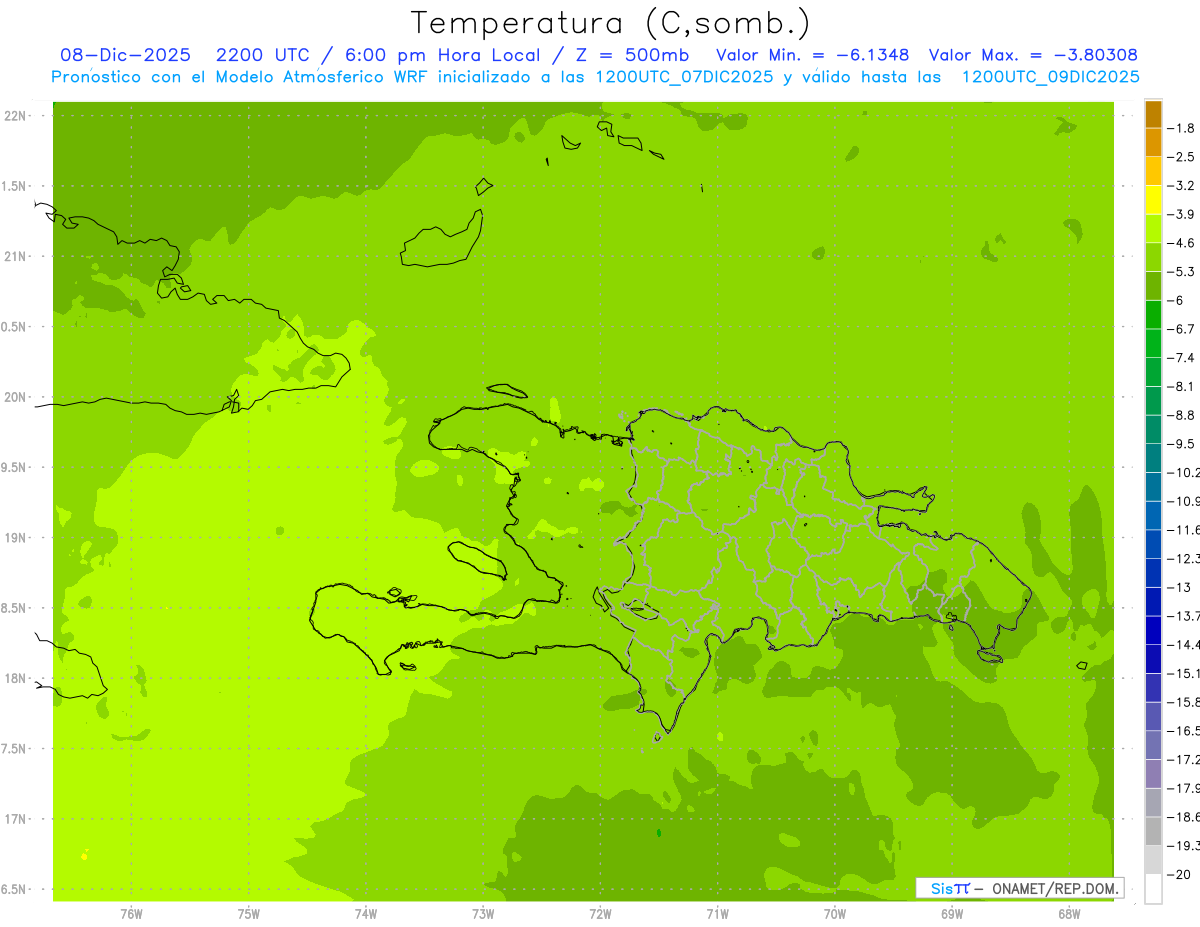Select the valid-until stamp "1200UTC_09DIC2025"

pos(1050,77)
